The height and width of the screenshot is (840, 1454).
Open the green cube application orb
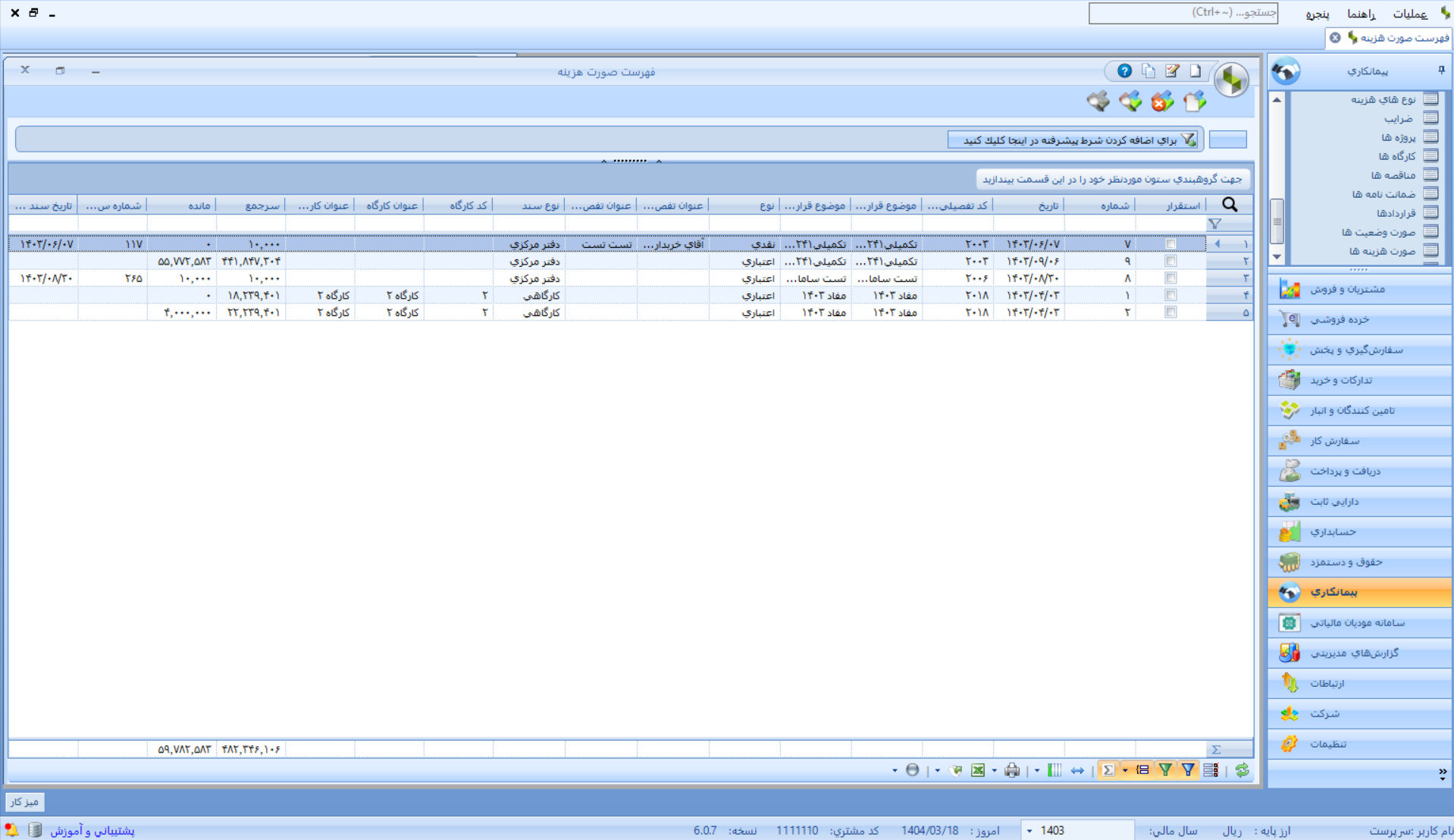click(1231, 79)
